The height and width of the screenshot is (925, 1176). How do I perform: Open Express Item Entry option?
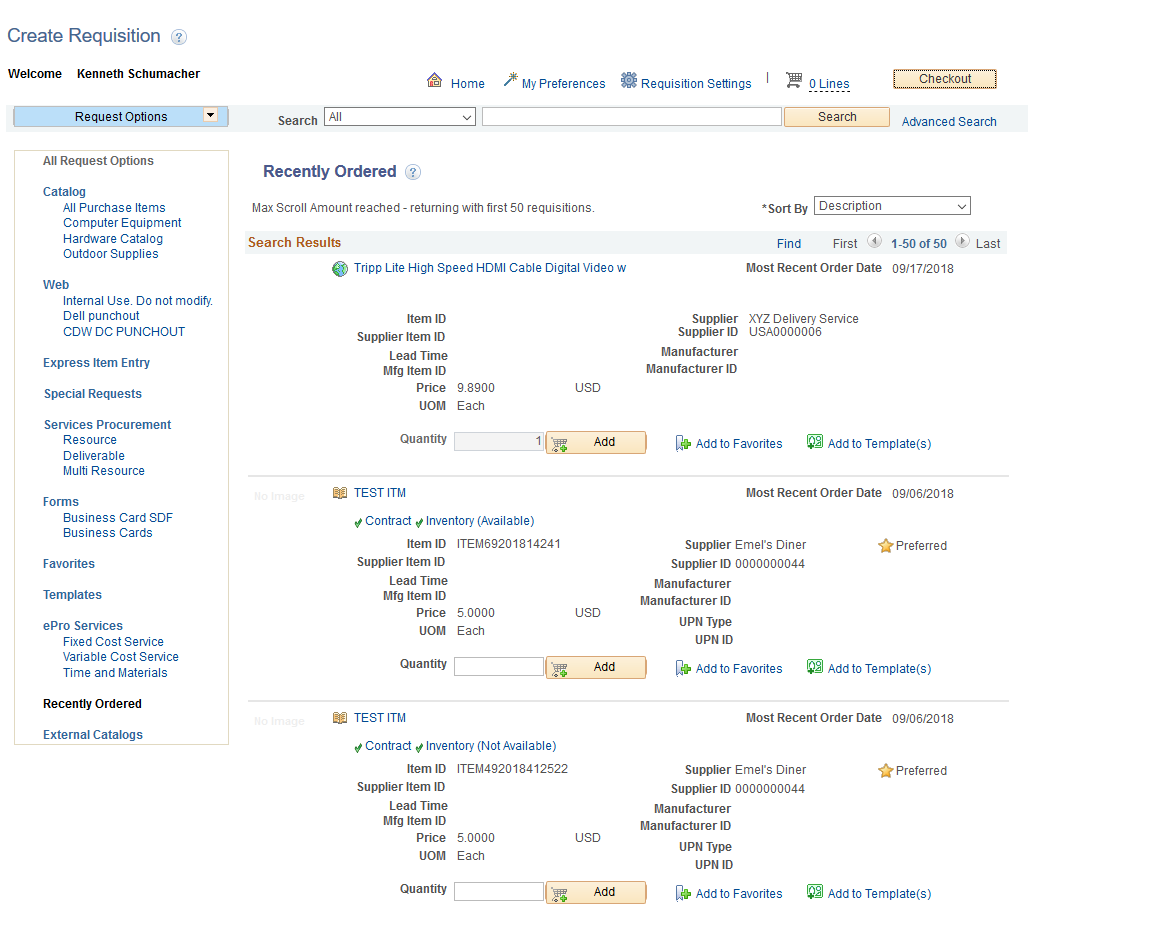[96, 363]
